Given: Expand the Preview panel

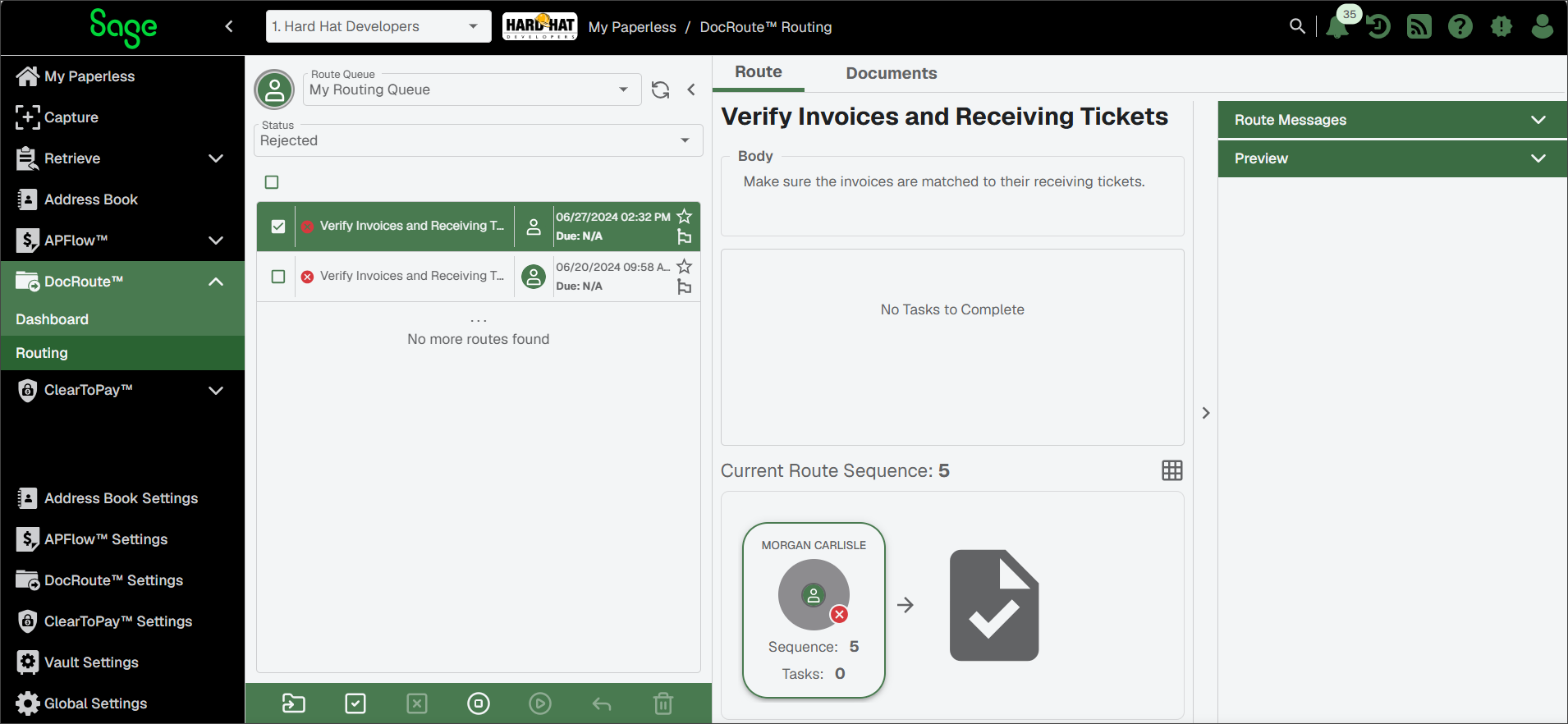Looking at the screenshot, I should [x=1392, y=158].
